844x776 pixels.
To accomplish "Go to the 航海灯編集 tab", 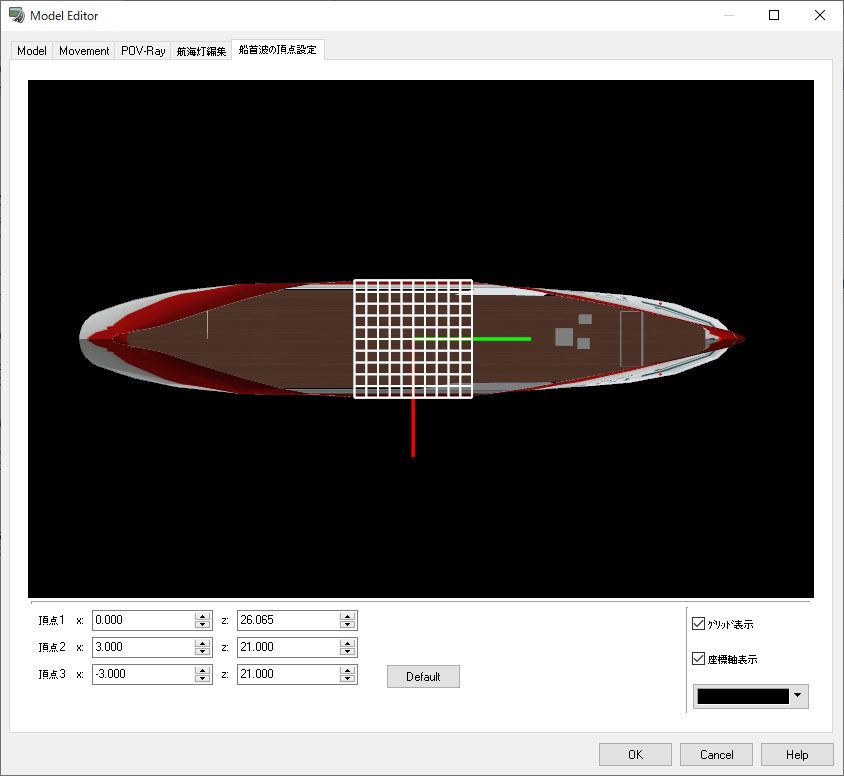I will [201, 51].
